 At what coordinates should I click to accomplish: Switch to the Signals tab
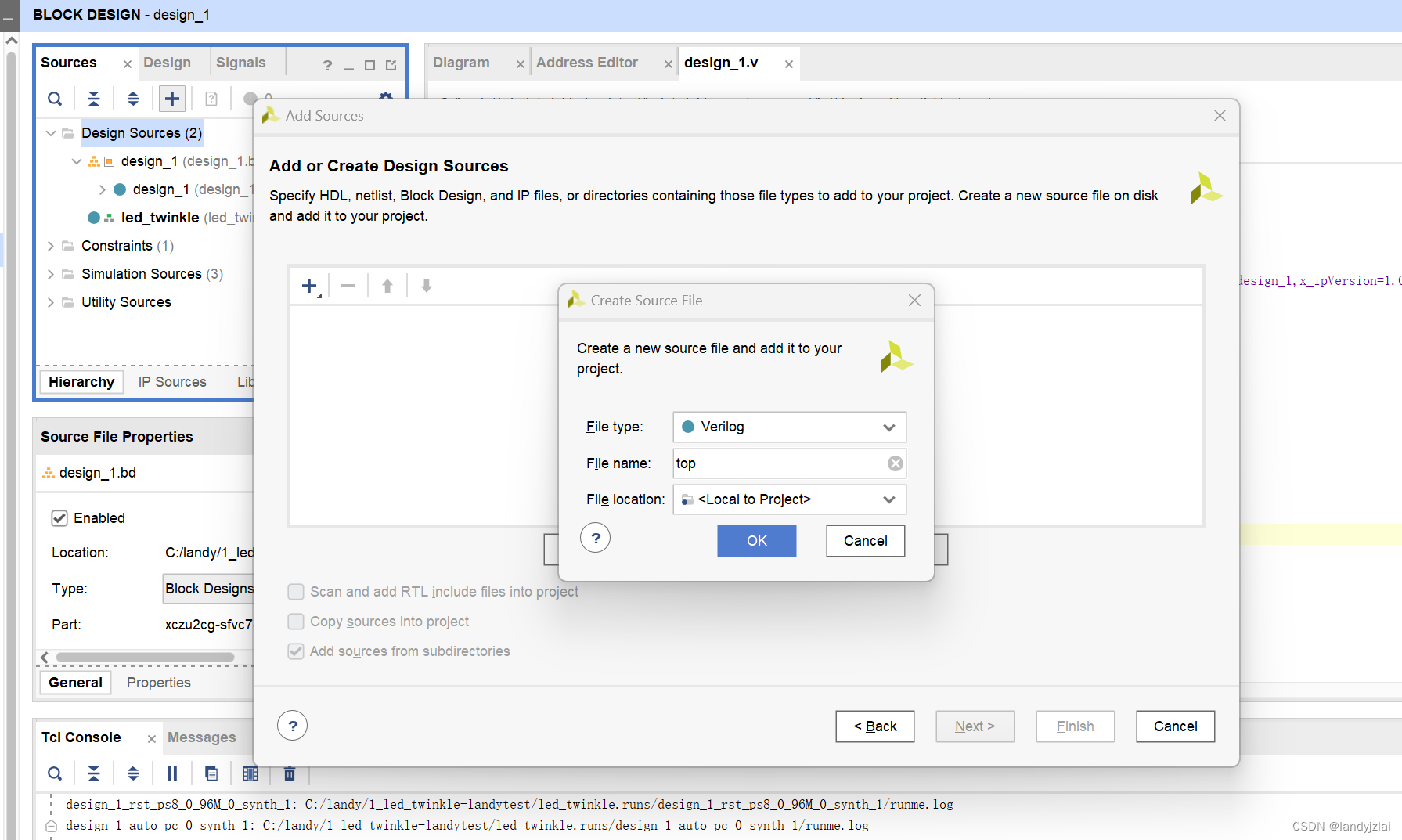(x=241, y=63)
